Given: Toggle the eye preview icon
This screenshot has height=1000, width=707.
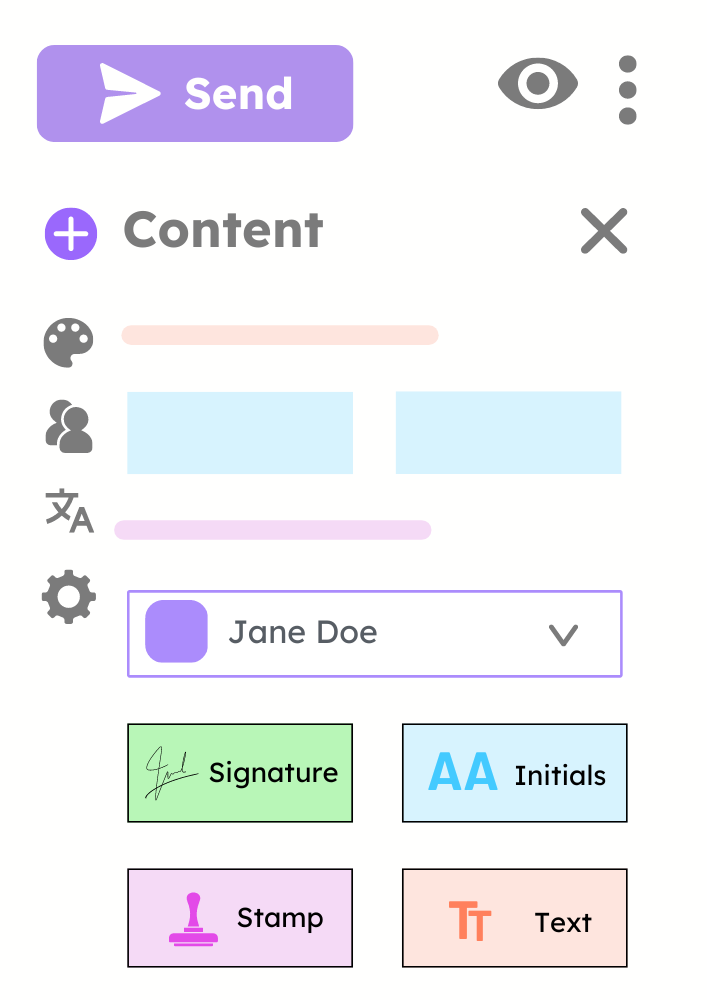Looking at the screenshot, I should tap(538, 84).
